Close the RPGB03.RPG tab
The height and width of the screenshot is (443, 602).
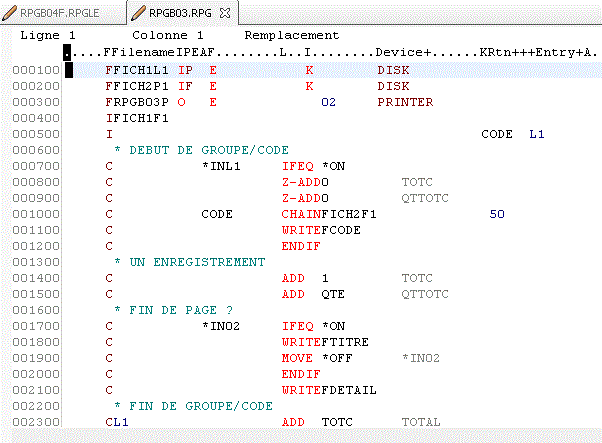(x=225, y=13)
